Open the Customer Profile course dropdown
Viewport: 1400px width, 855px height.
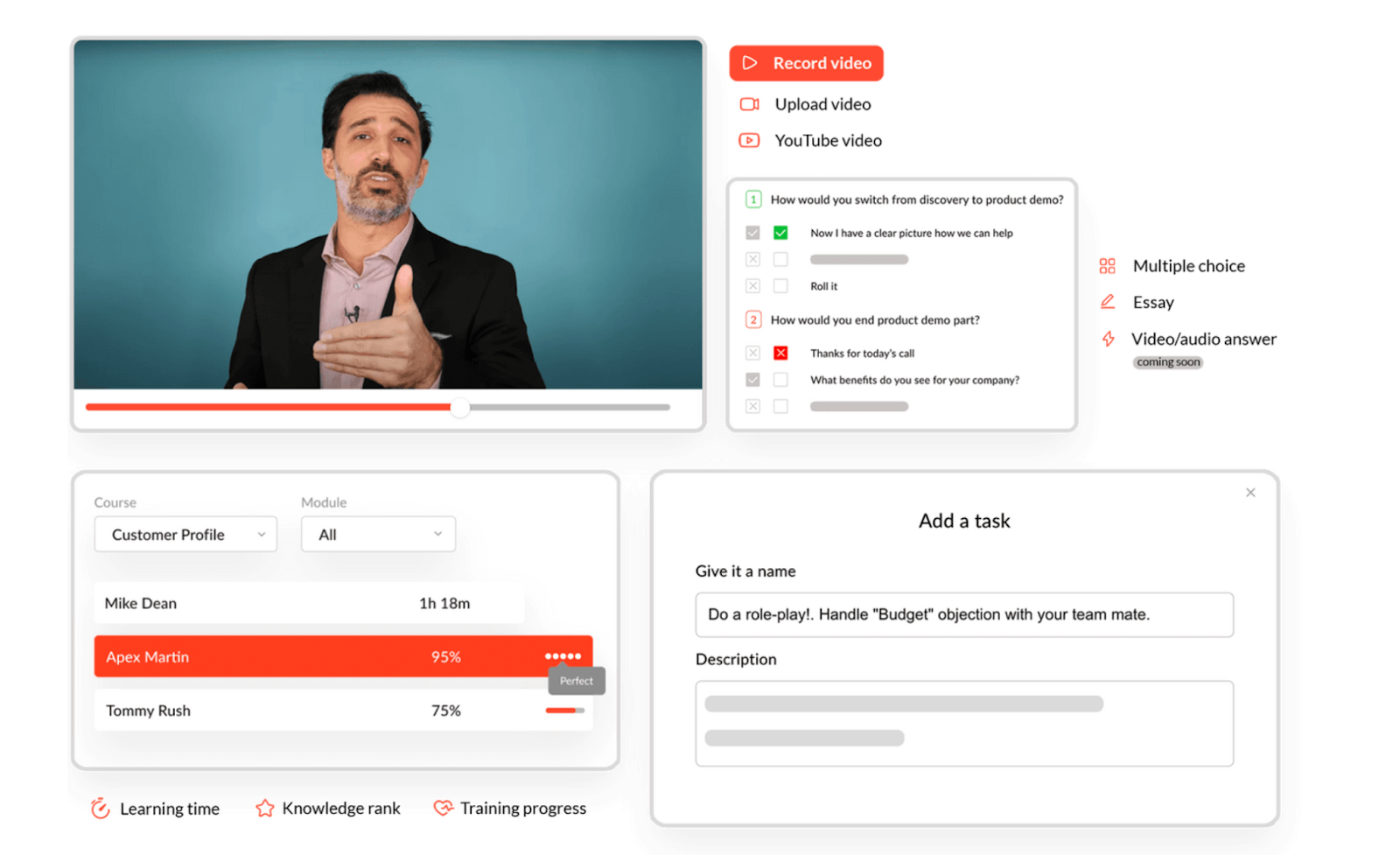(x=185, y=534)
